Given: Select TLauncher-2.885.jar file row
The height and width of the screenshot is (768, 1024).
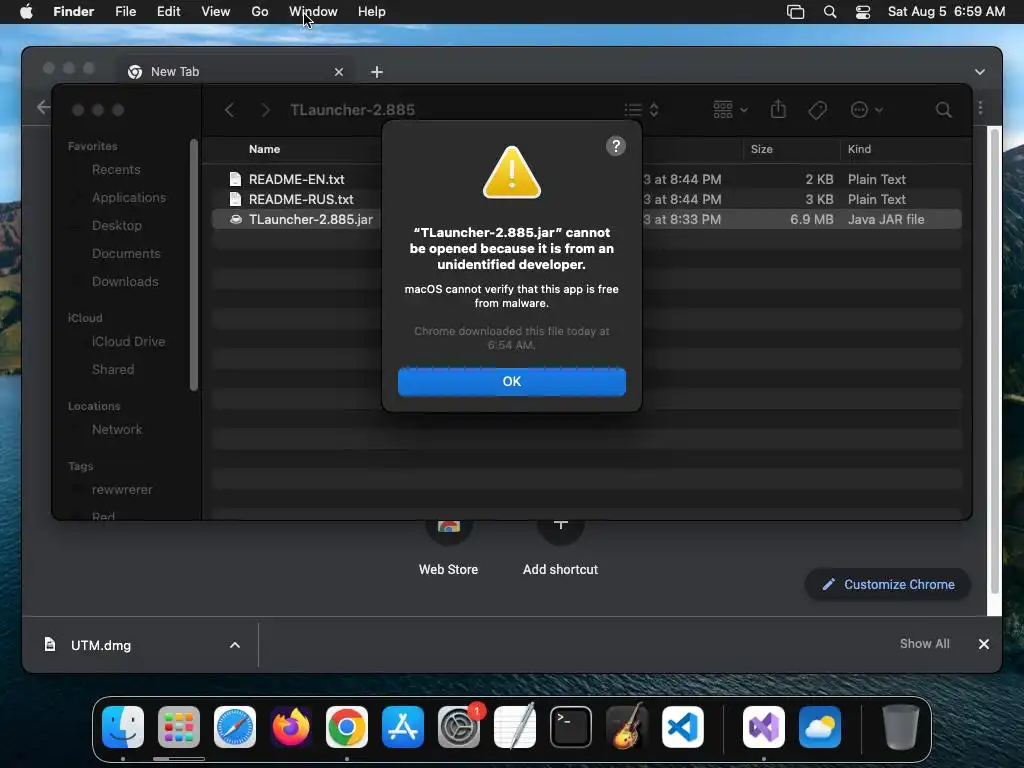Looking at the screenshot, I should (x=586, y=219).
